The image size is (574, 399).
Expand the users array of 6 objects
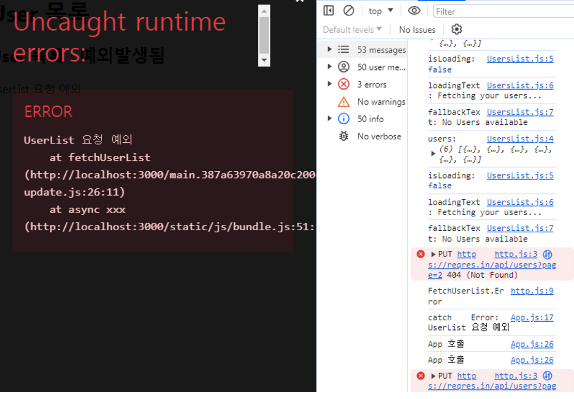point(433,153)
